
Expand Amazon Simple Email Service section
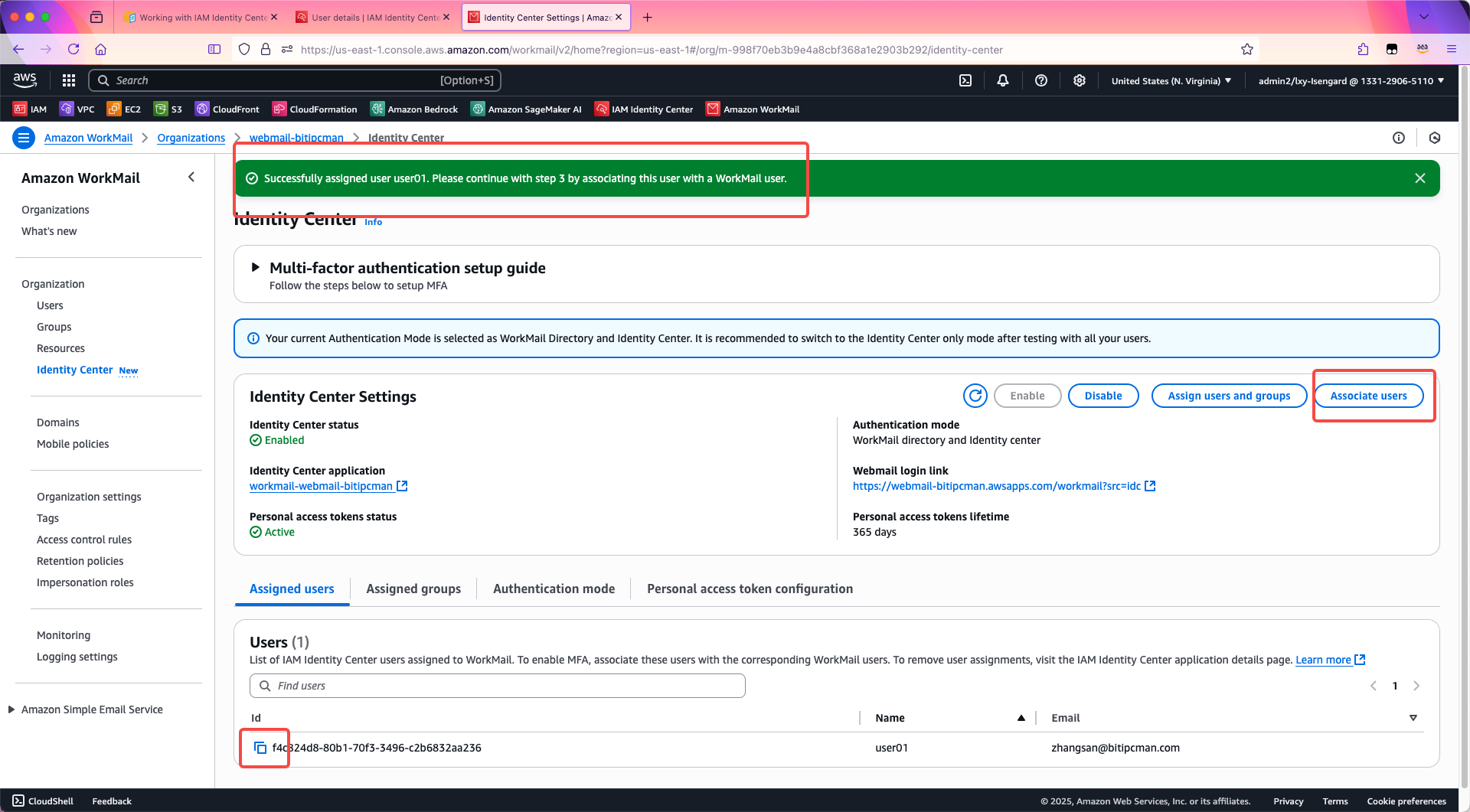click(11, 709)
